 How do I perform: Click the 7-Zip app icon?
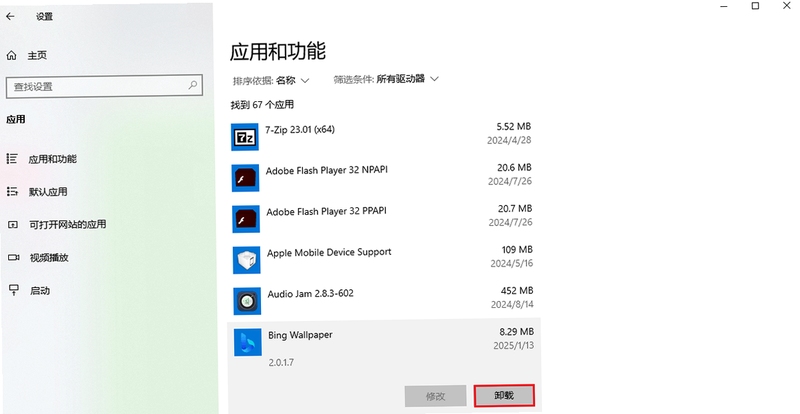245,137
